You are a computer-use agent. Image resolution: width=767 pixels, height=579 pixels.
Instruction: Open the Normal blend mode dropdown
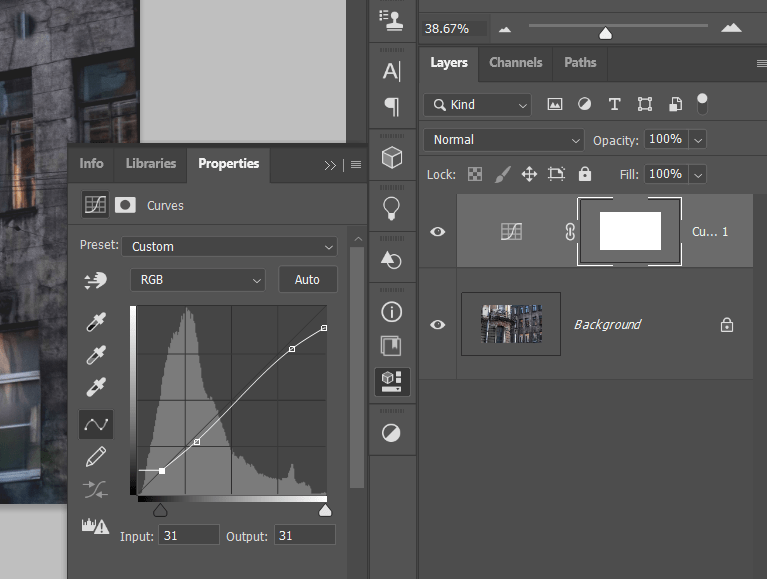click(504, 140)
